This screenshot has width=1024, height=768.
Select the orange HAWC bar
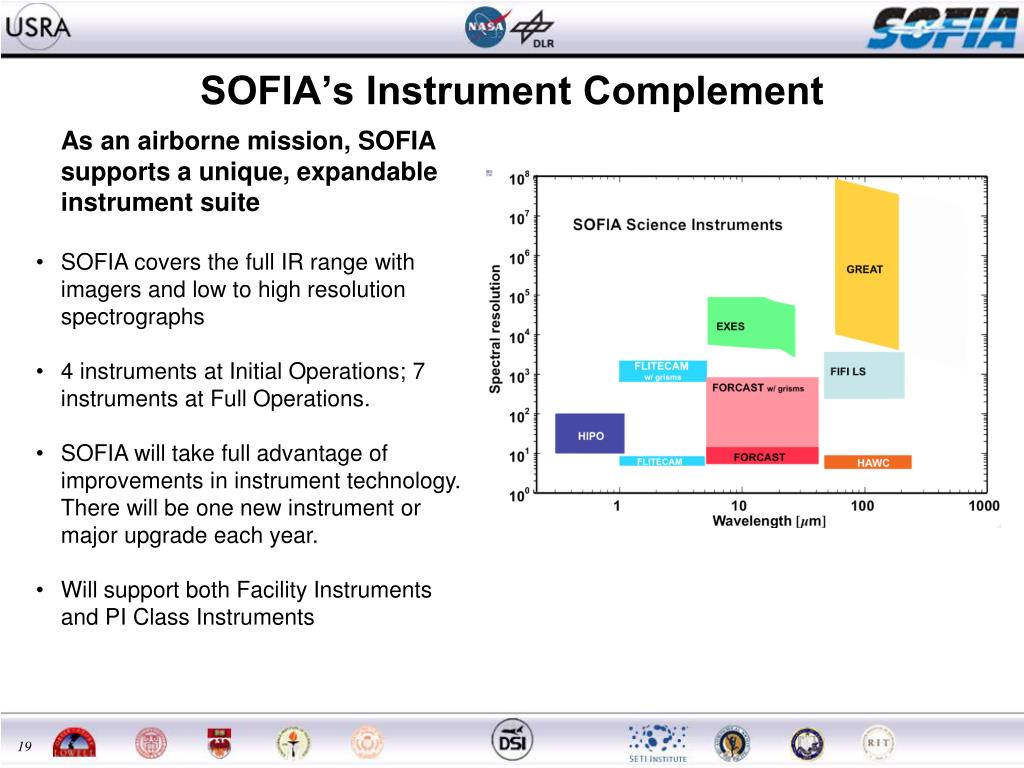(868, 462)
